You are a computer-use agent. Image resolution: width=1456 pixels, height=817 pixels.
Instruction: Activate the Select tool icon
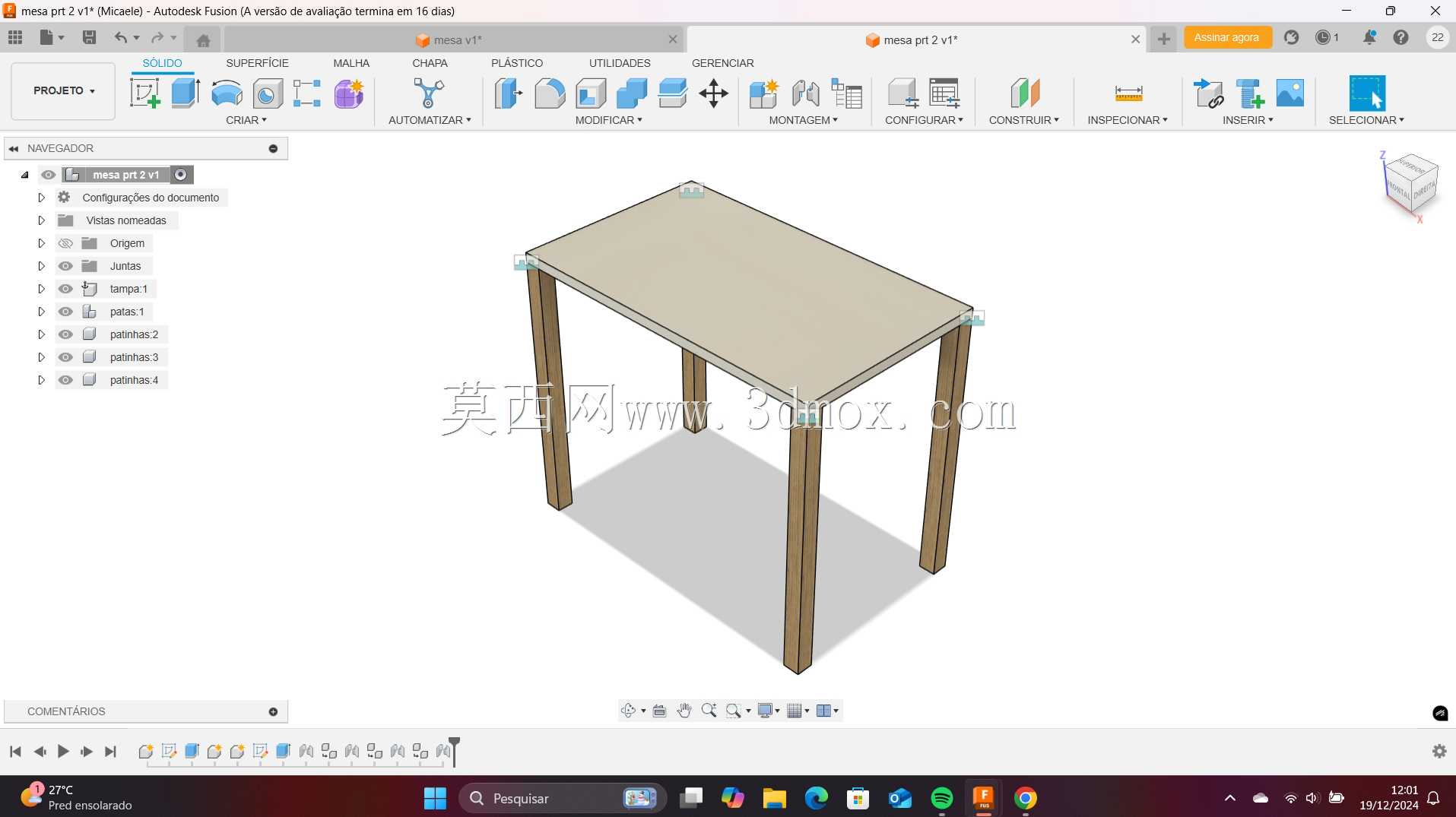[x=1367, y=93]
